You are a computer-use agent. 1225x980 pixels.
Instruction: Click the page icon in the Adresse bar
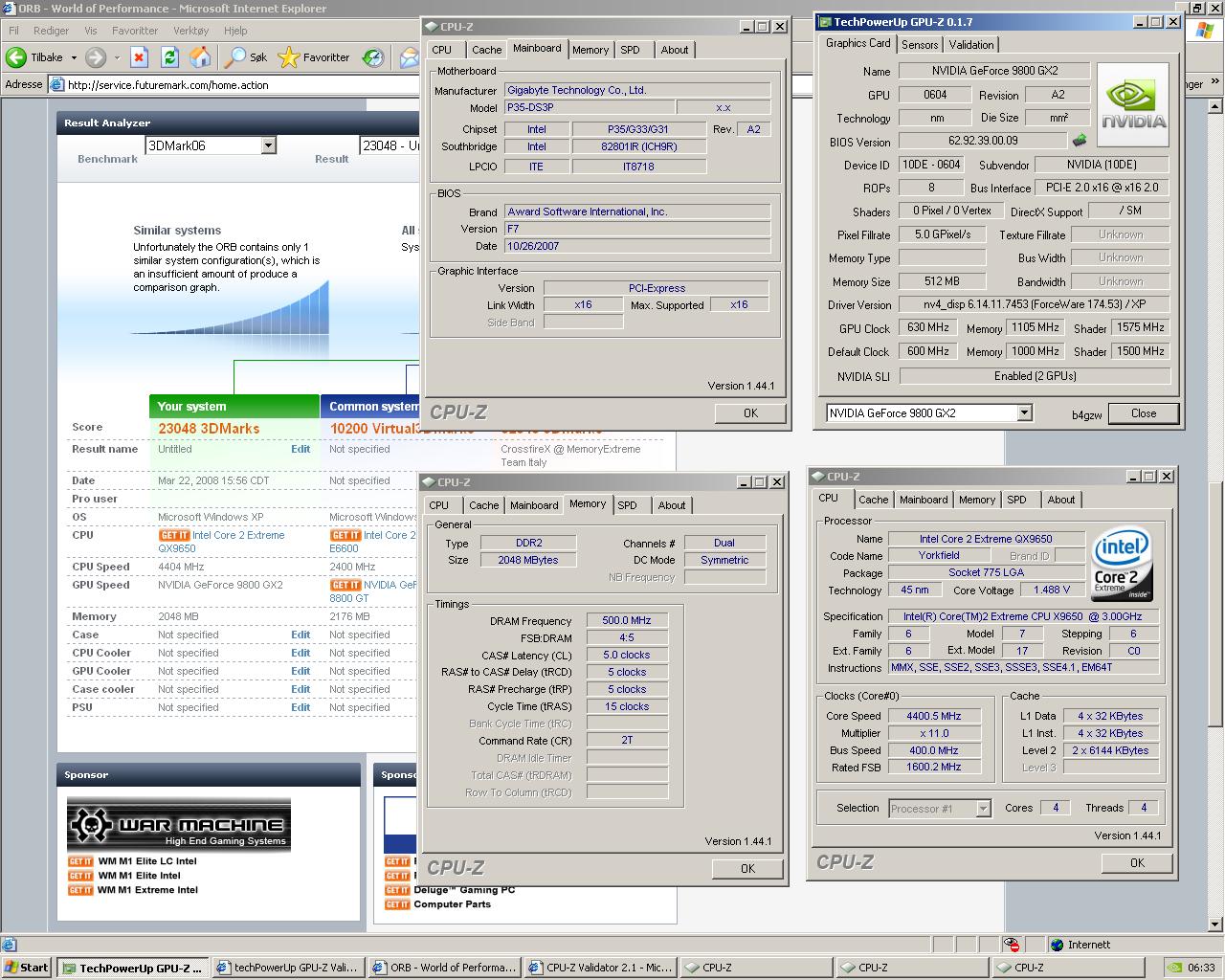(57, 84)
